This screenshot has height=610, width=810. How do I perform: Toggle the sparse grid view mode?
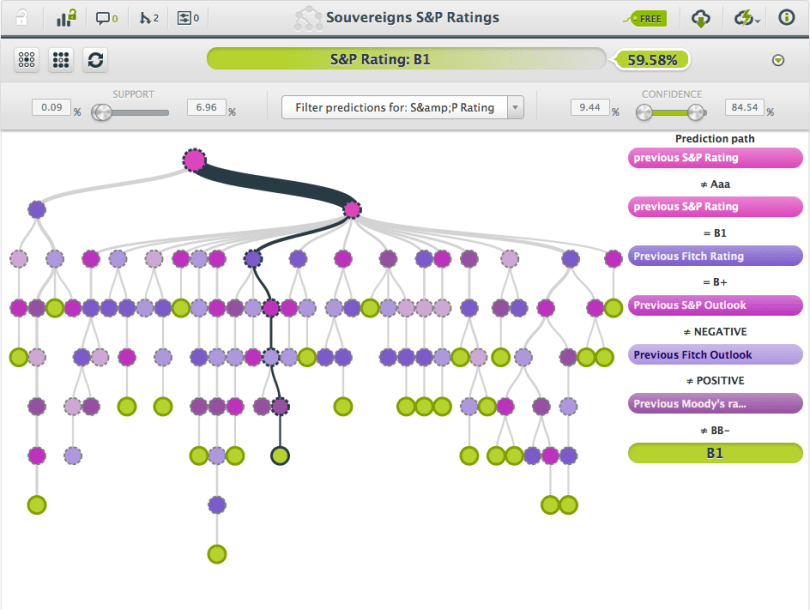coord(25,59)
